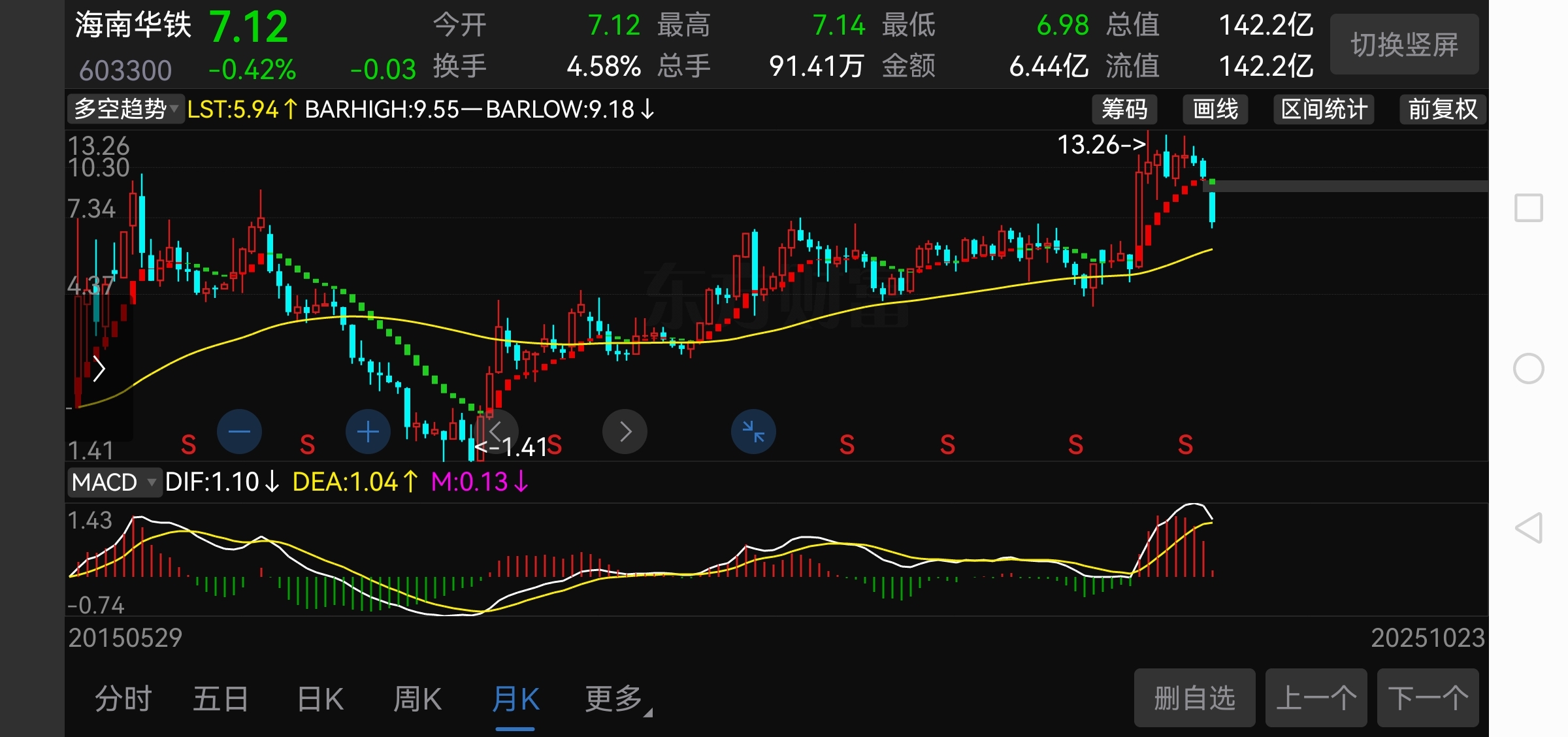Viewport: 1568px width, 737px height.
Task: Tap the shrink chart arrows icon
Action: [x=753, y=432]
